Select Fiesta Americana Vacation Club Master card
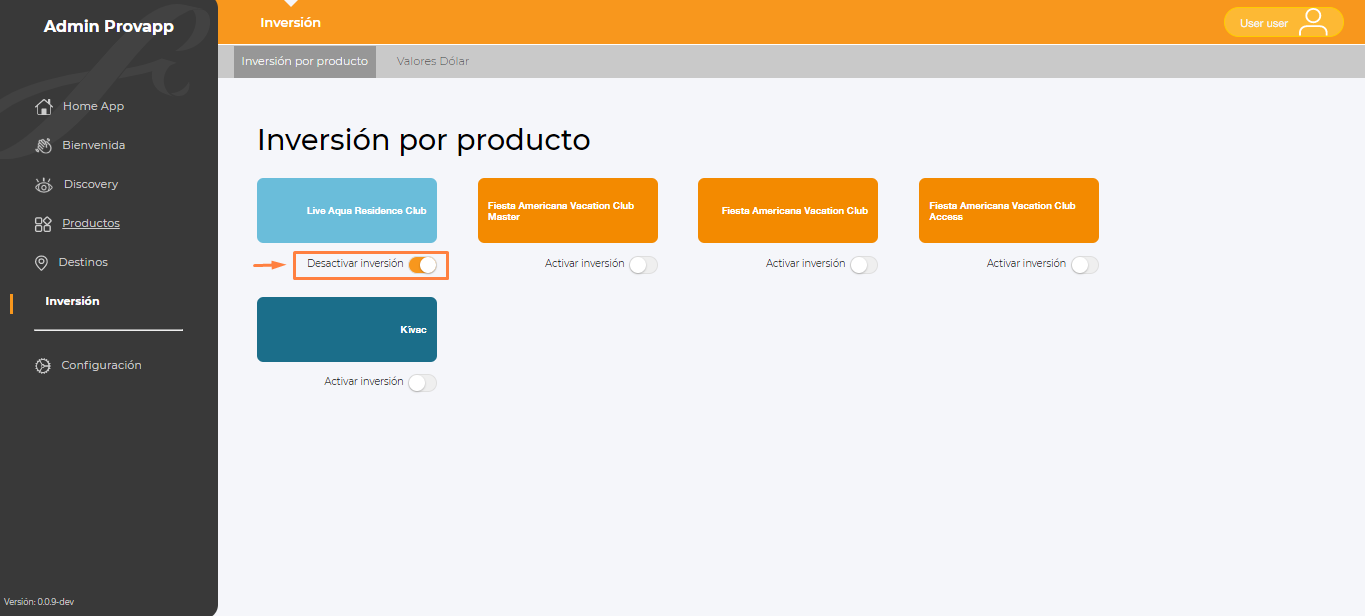 coord(568,210)
